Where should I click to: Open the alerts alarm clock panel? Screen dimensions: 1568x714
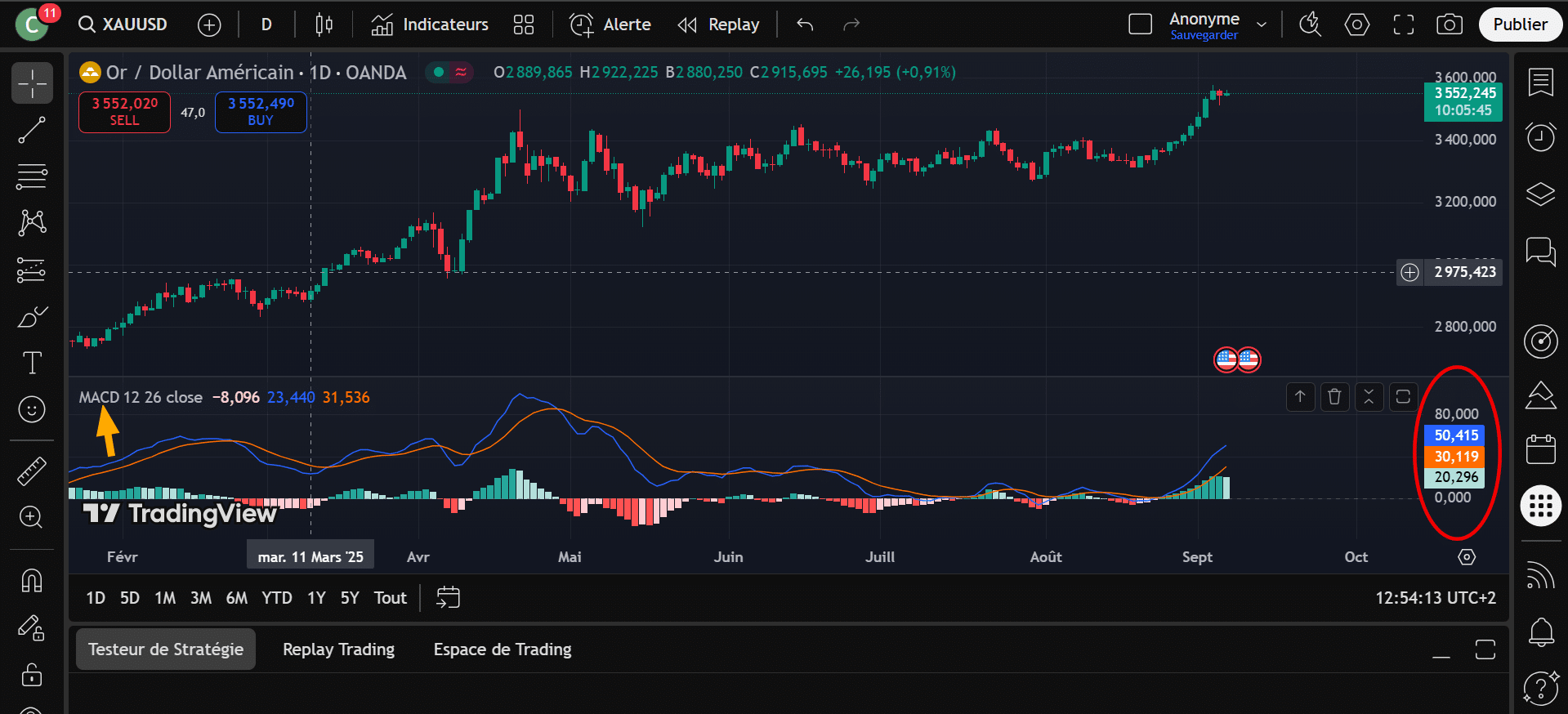pyautogui.click(x=1540, y=136)
